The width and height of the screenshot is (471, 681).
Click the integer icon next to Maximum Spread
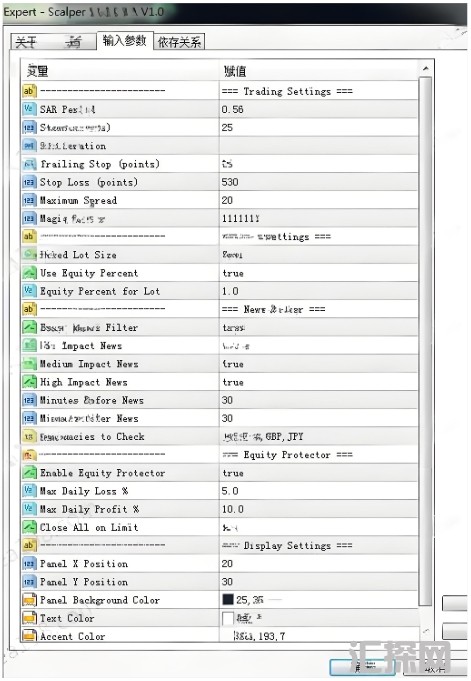[29, 200]
